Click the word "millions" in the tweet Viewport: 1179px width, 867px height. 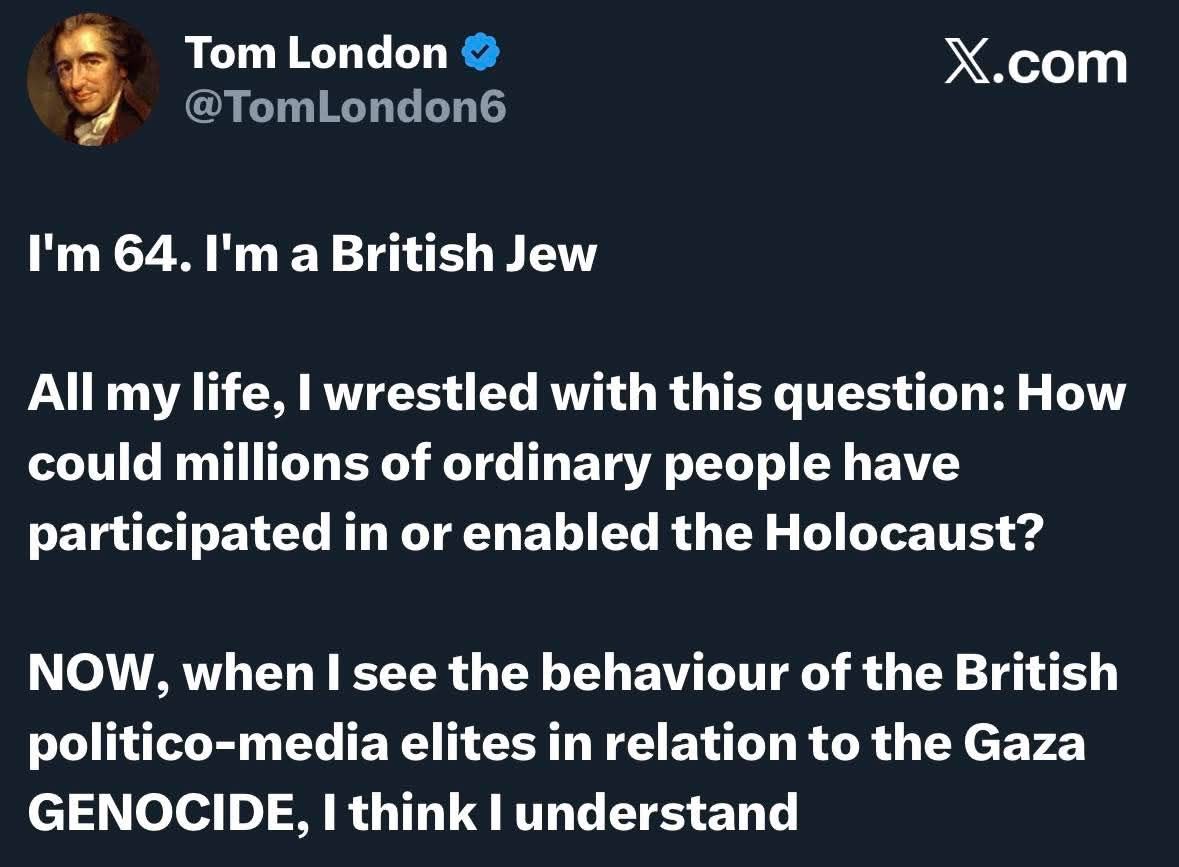click(x=272, y=462)
